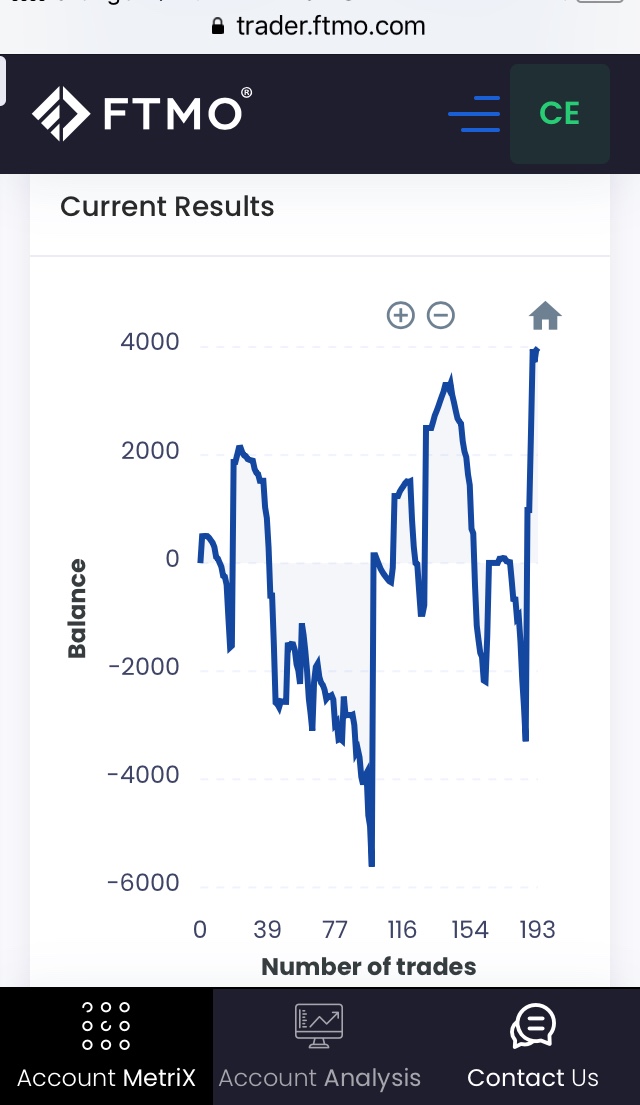Click the Account Analysis monitor icon
Screen dimensions: 640x1105
[319, 1026]
